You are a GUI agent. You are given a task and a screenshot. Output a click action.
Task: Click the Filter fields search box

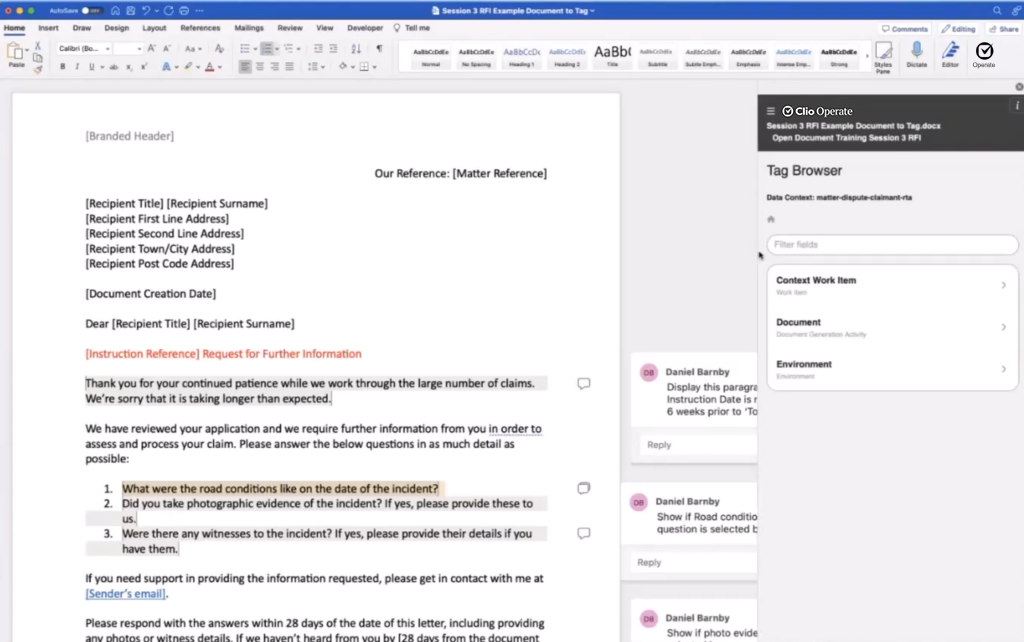[x=892, y=245]
